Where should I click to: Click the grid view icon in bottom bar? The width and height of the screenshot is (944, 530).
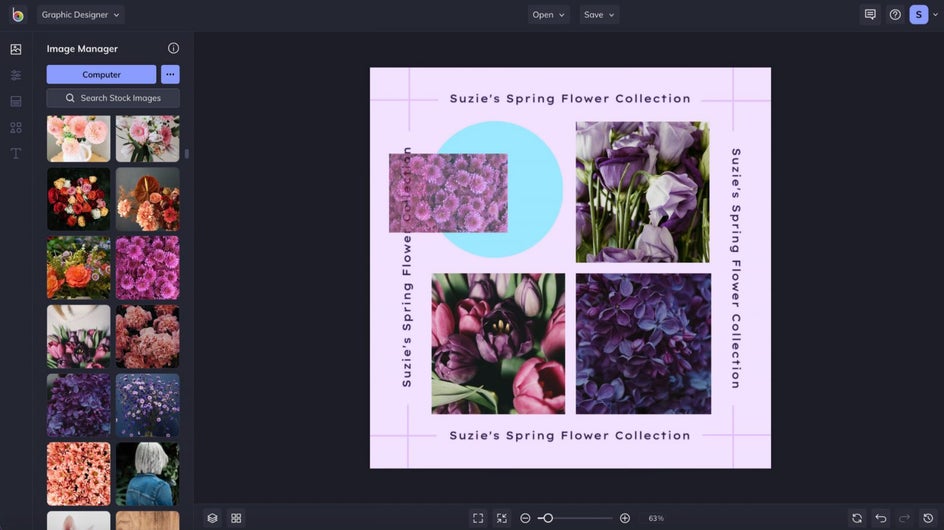236,518
